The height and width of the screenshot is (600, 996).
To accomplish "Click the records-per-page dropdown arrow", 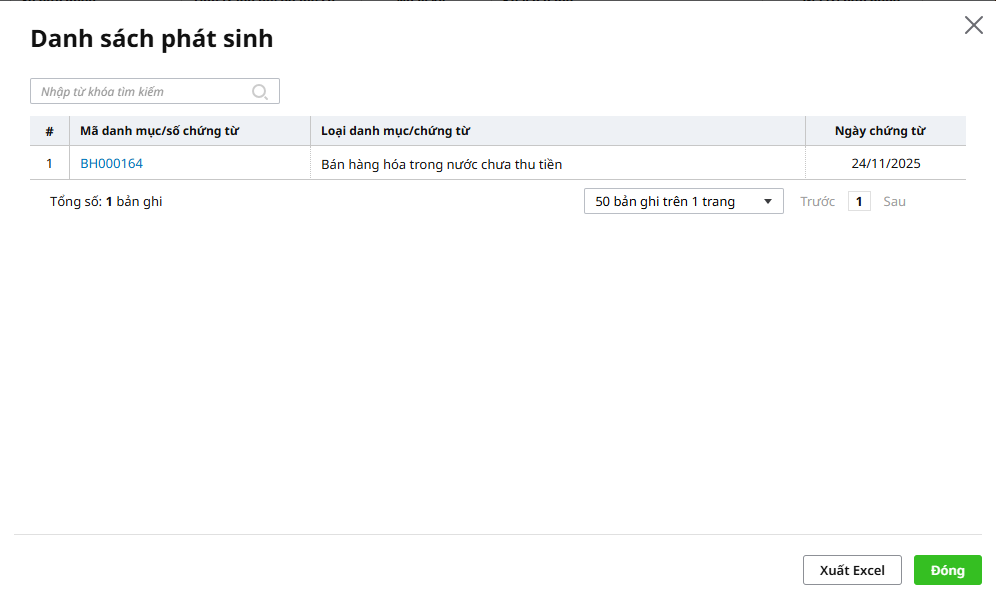I will coord(768,202).
